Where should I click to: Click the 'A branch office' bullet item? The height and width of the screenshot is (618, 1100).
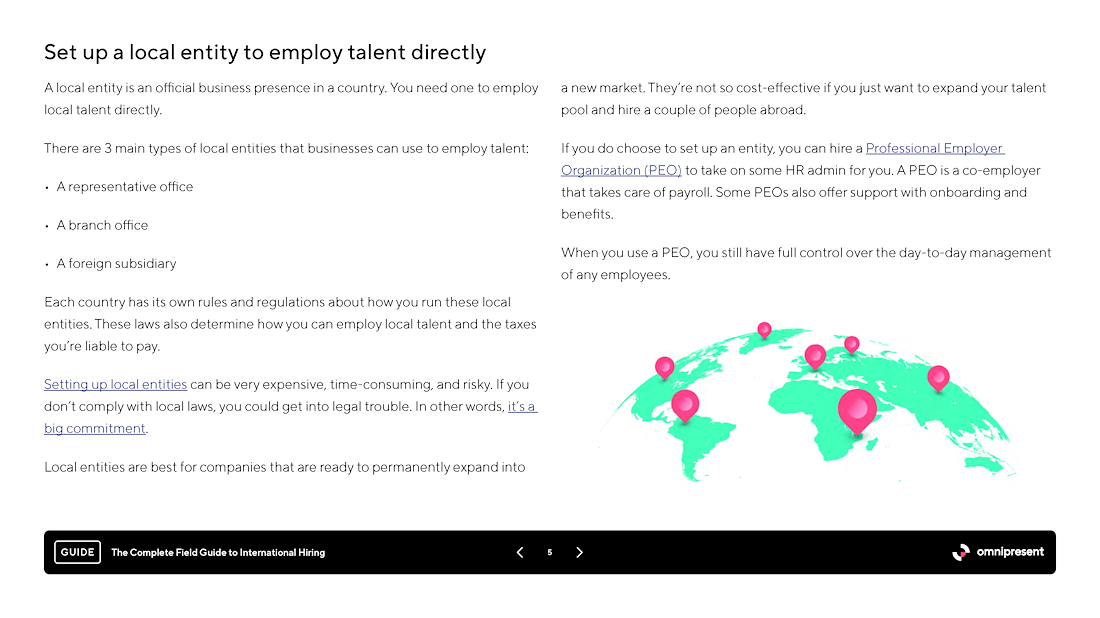point(102,225)
